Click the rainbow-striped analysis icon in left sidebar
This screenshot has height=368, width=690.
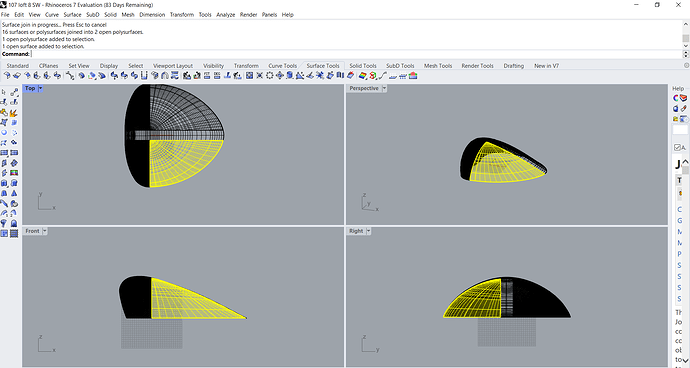[14, 173]
